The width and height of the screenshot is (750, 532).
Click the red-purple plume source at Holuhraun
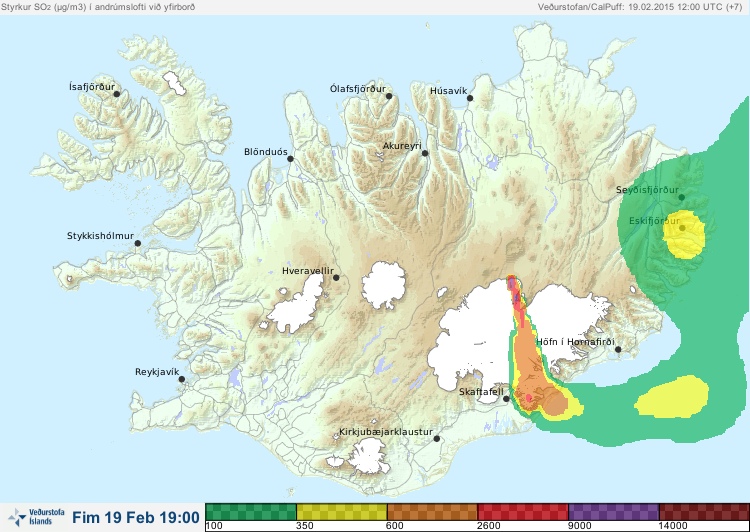point(515,292)
